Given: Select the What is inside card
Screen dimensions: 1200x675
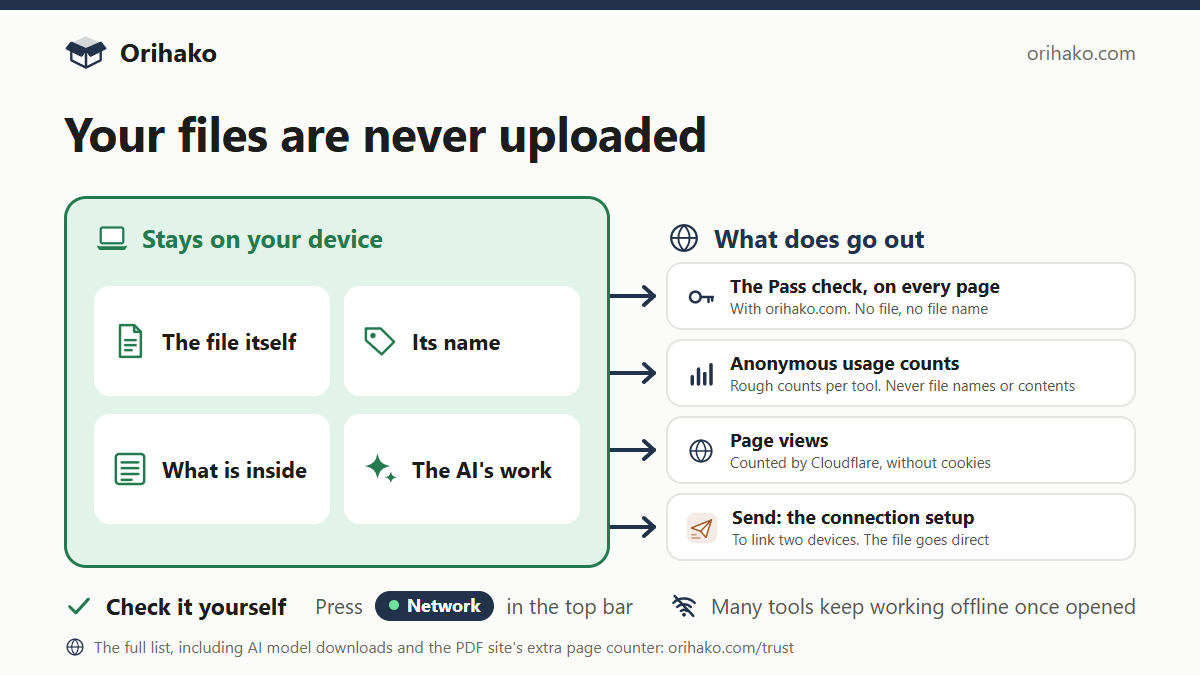Looking at the screenshot, I should 212,469.
